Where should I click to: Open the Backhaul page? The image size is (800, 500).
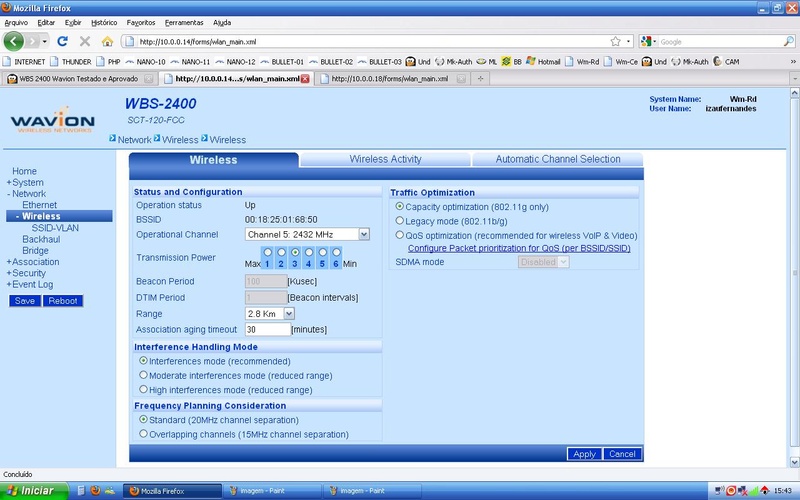[x=41, y=239]
